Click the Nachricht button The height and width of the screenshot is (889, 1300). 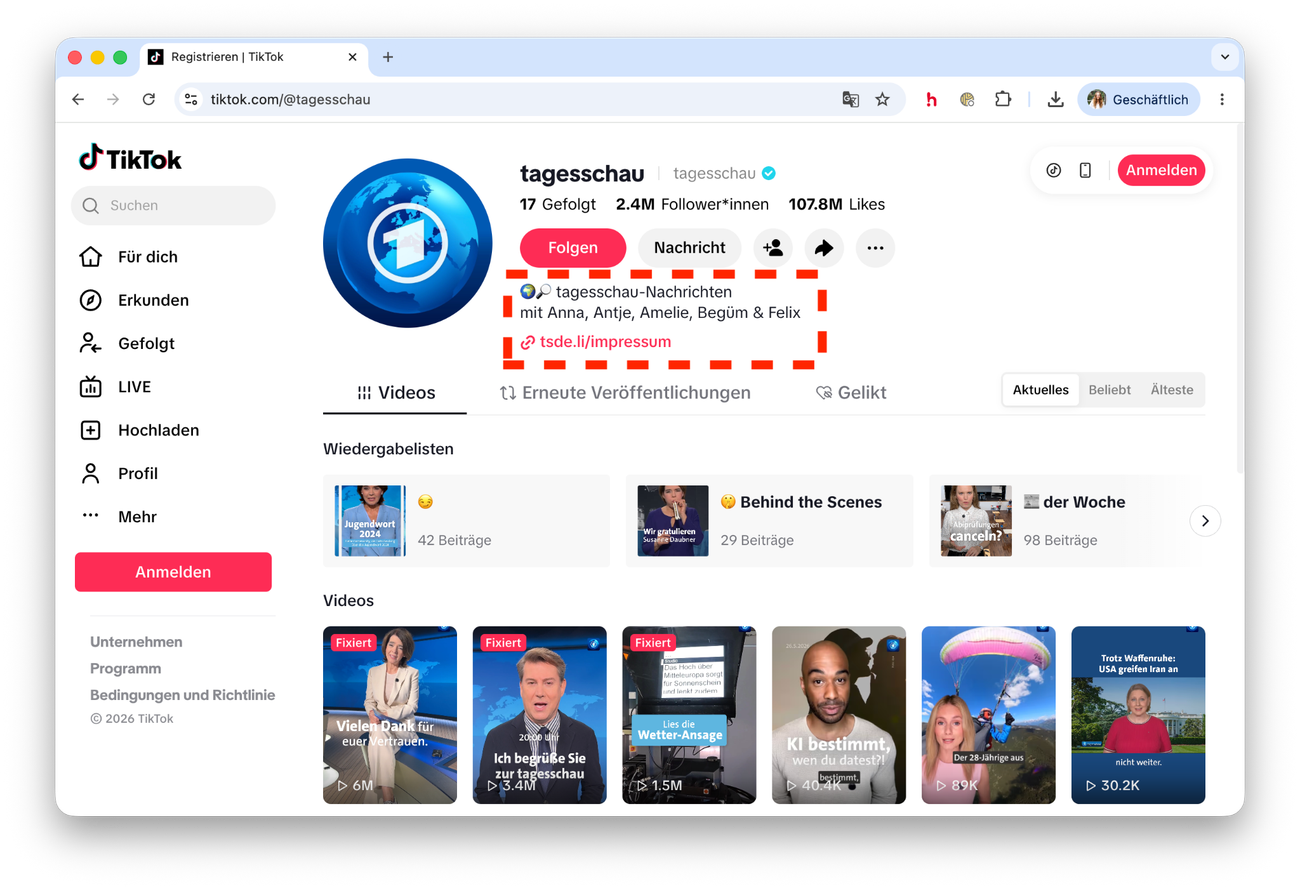(x=690, y=248)
